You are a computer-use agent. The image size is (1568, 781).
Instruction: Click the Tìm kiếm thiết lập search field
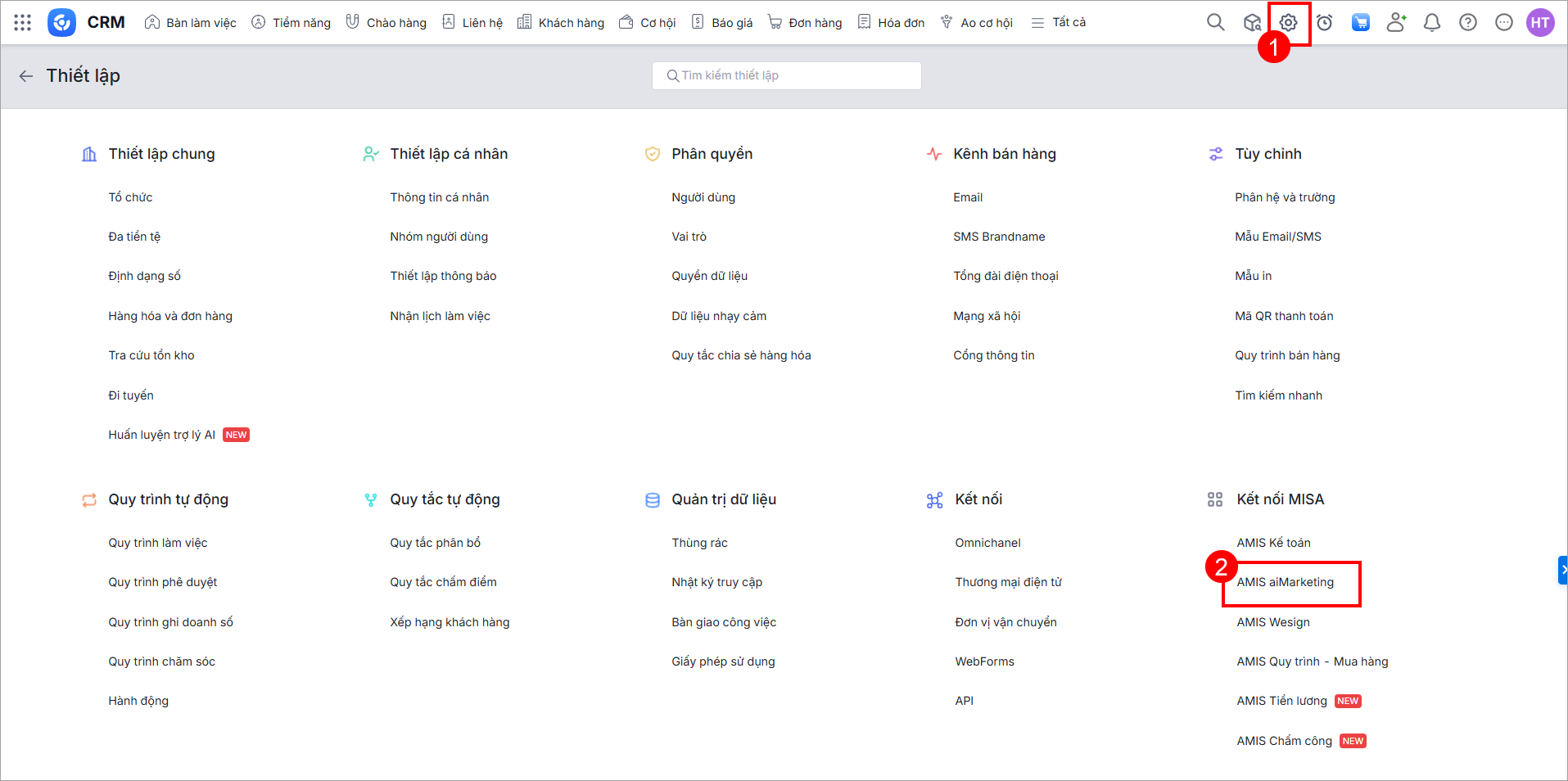click(x=786, y=75)
